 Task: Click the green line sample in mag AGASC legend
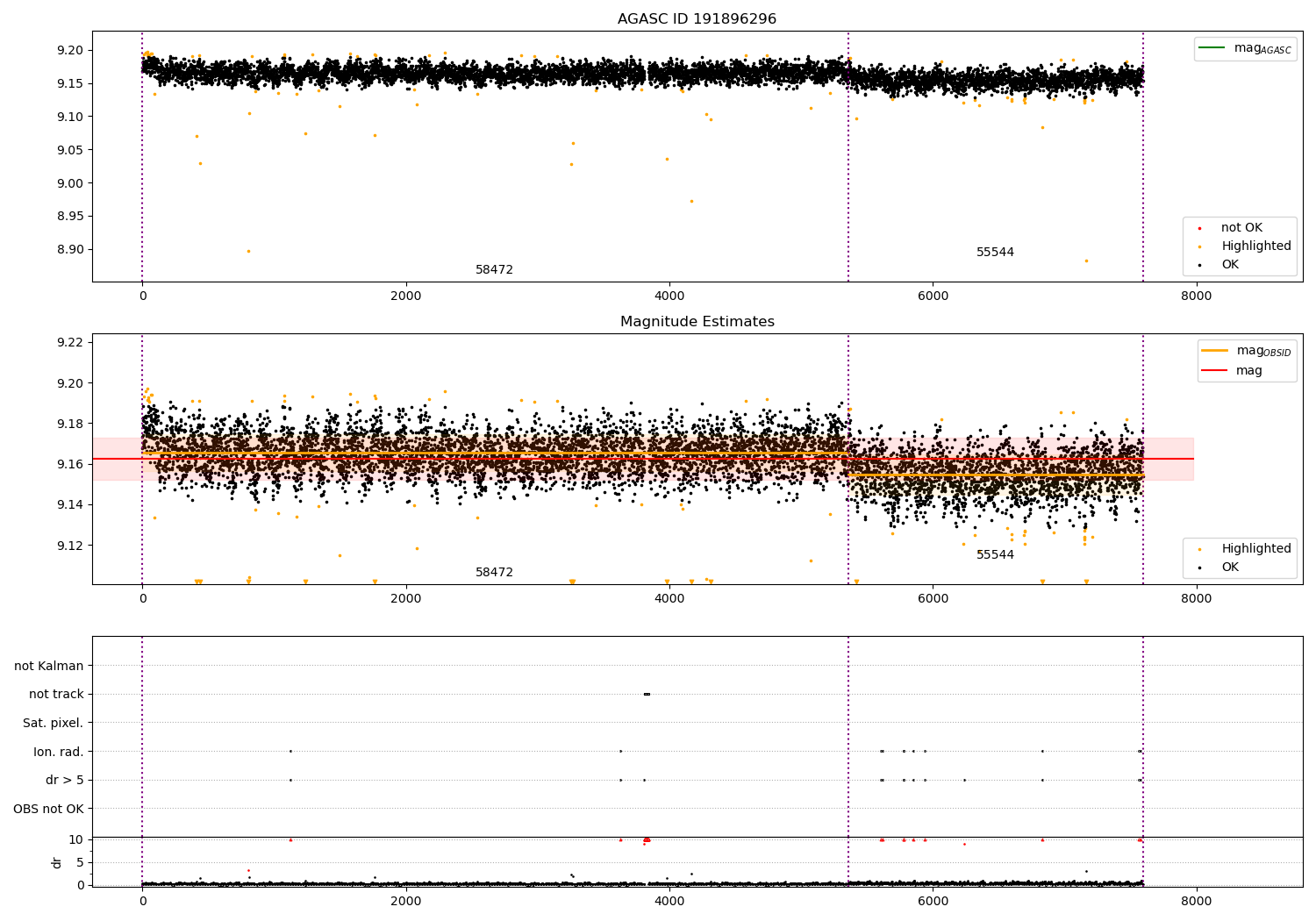pyautogui.click(x=1212, y=47)
